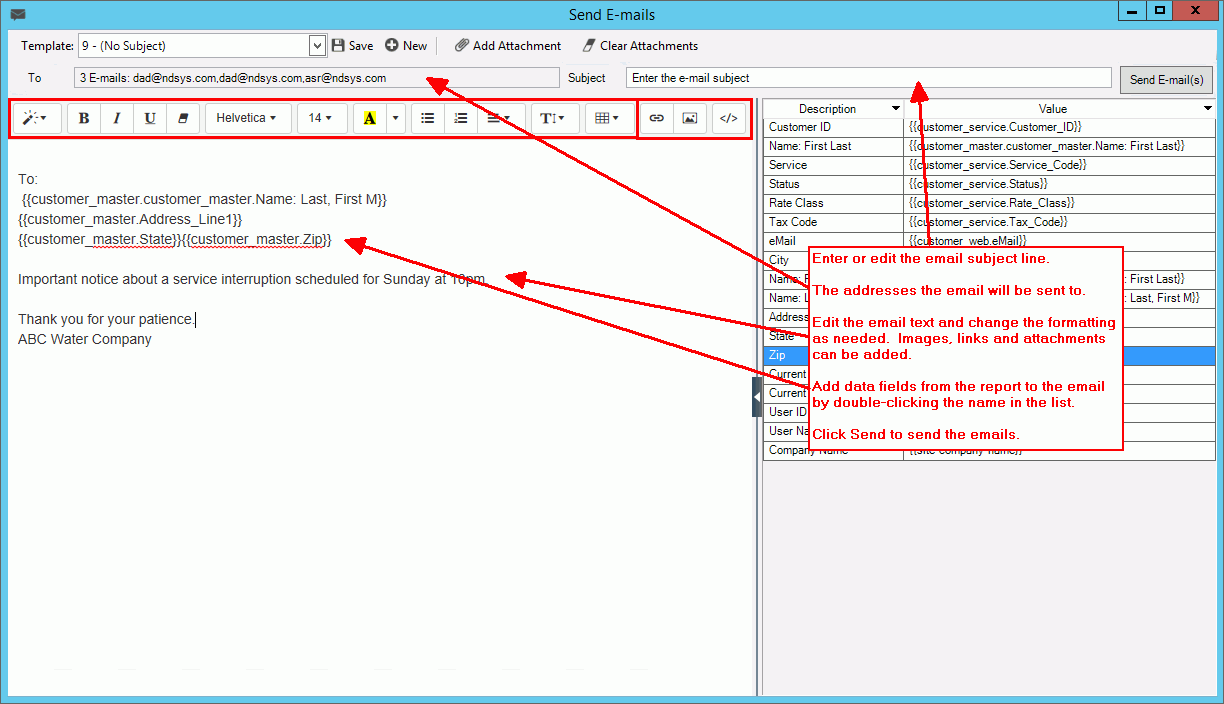Toggle underline text formatting
This screenshot has height=704, width=1224.
coord(150,118)
